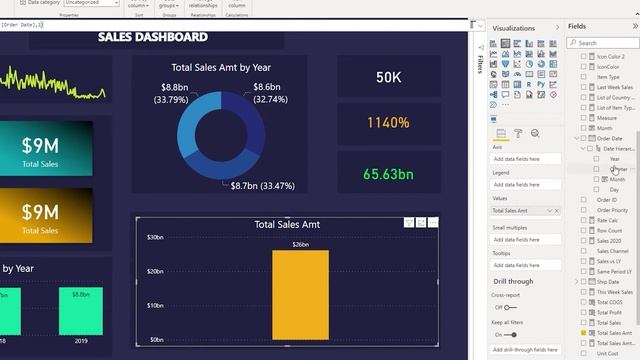Click the 'Add drill-through fields here' well
This screenshot has height=360, width=640.
(525, 350)
